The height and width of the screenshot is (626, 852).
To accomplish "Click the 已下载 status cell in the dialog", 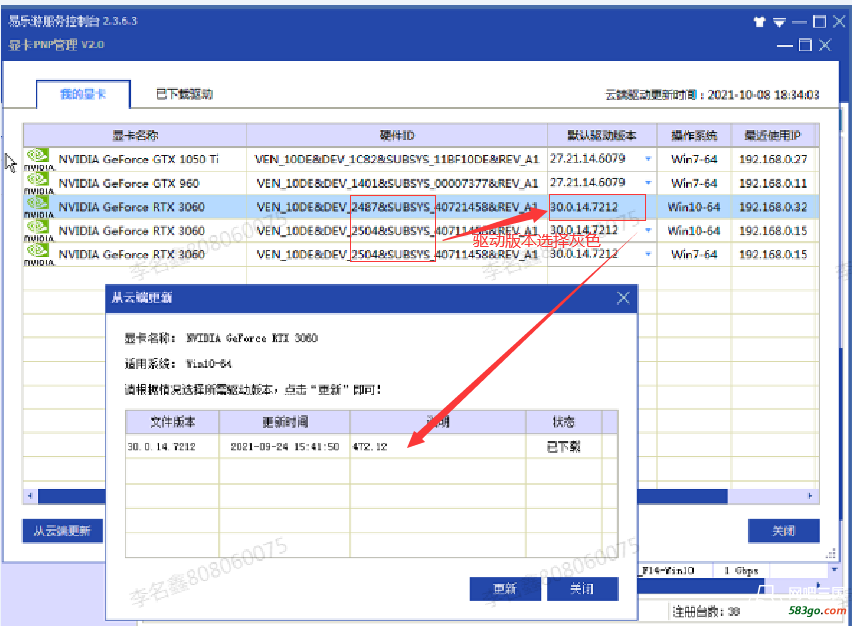I will (x=563, y=447).
